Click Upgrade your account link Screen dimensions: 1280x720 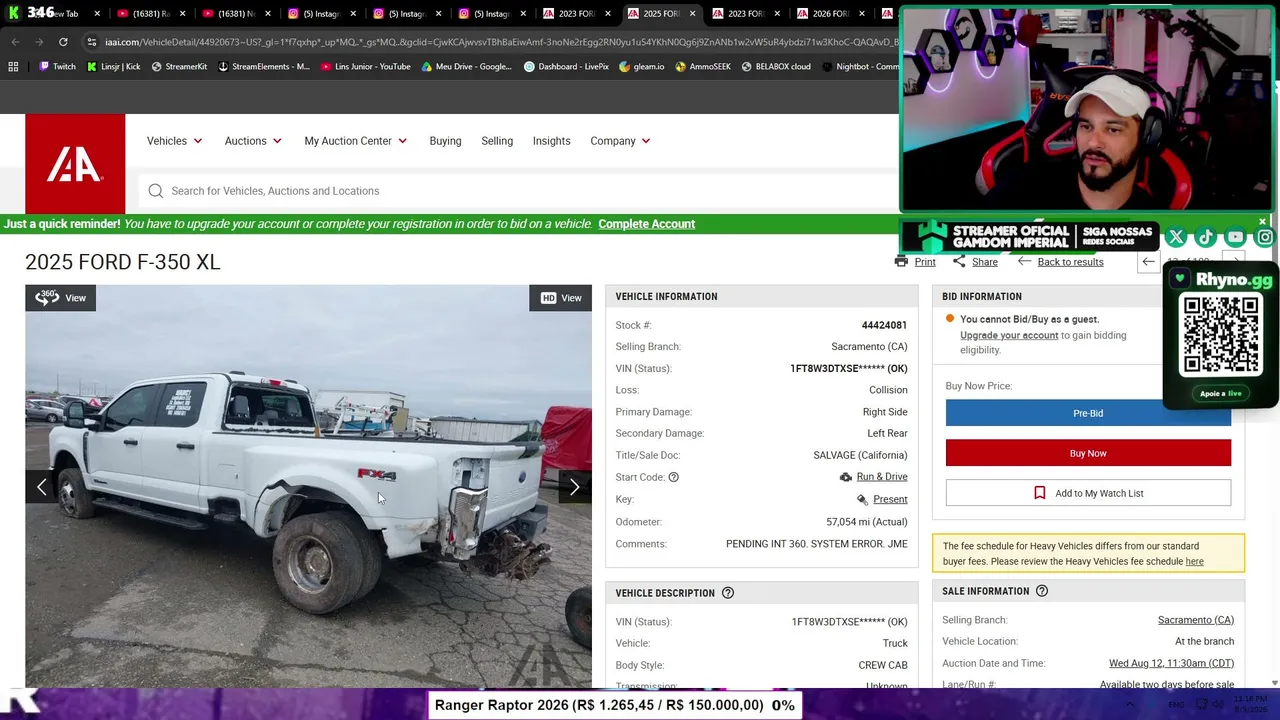pos(1009,335)
